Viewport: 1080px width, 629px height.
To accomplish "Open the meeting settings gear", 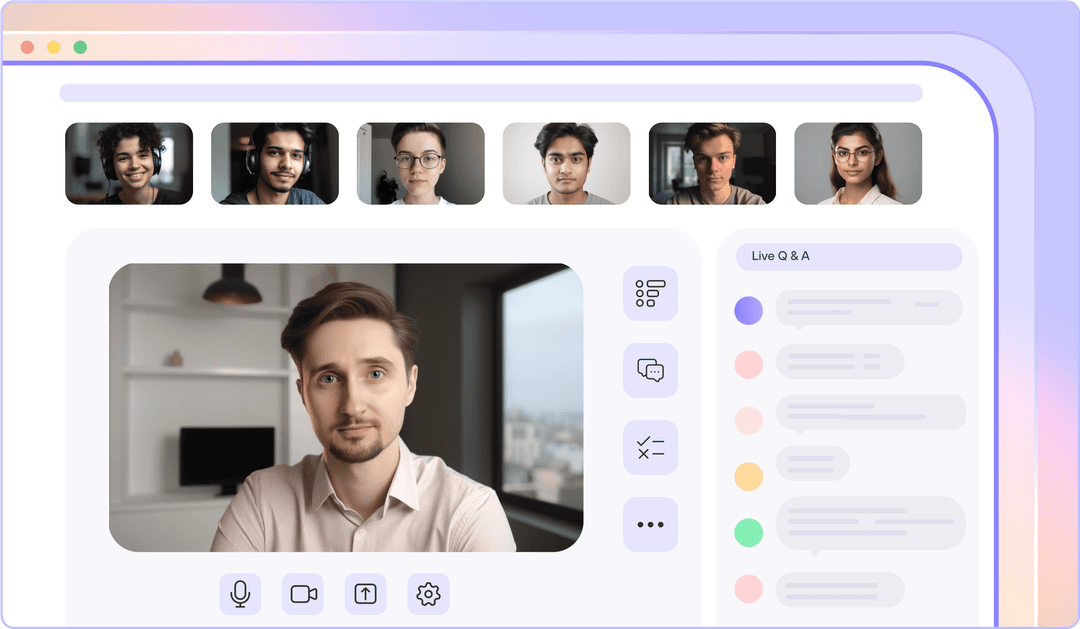I will pyautogui.click(x=428, y=593).
